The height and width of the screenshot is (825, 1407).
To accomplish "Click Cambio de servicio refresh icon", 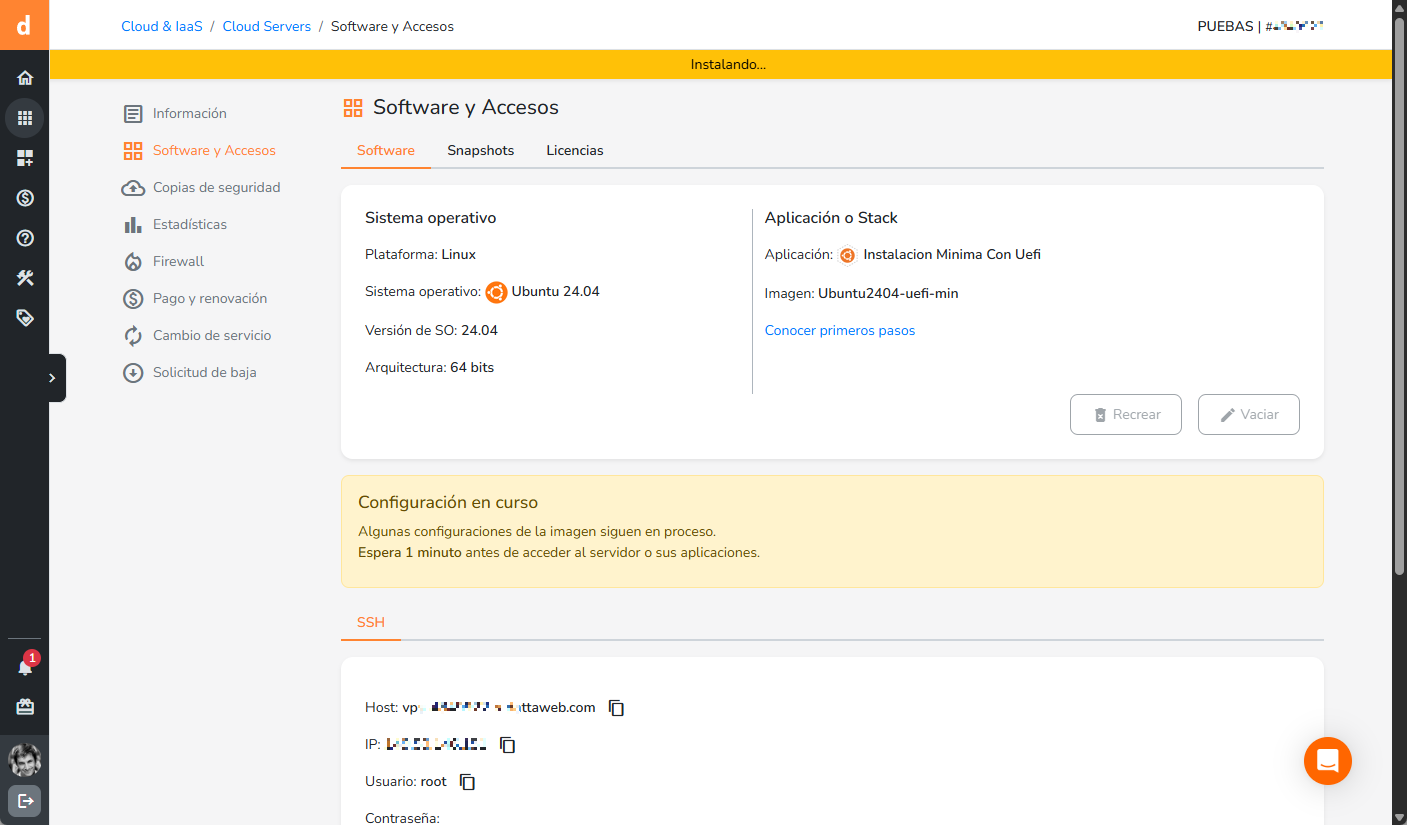I will coord(133,336).
